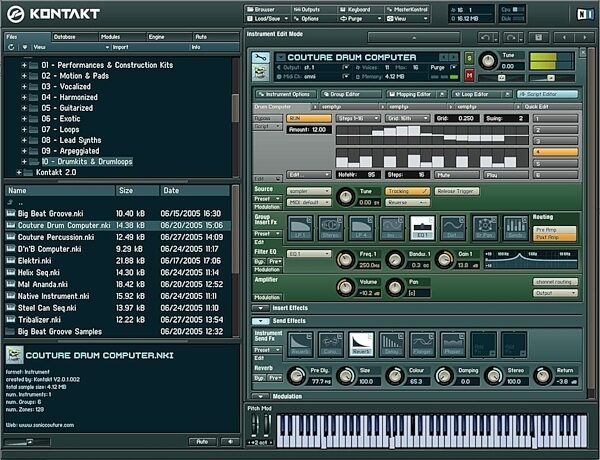Click the Instrument Options button

[x=286, y=94]
